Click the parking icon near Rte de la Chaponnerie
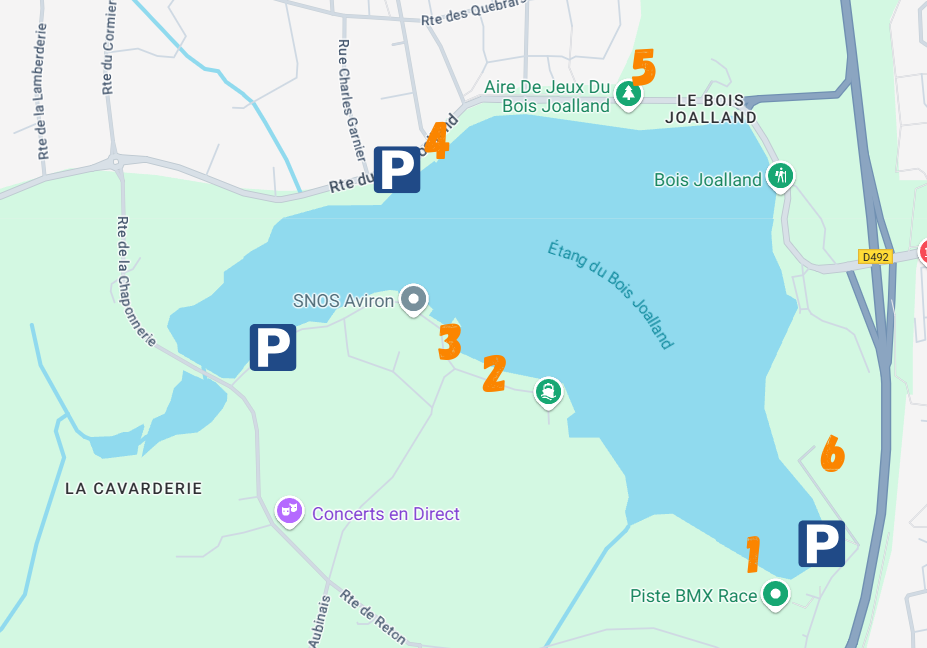The image size is (927, 648). pos(273,348)
